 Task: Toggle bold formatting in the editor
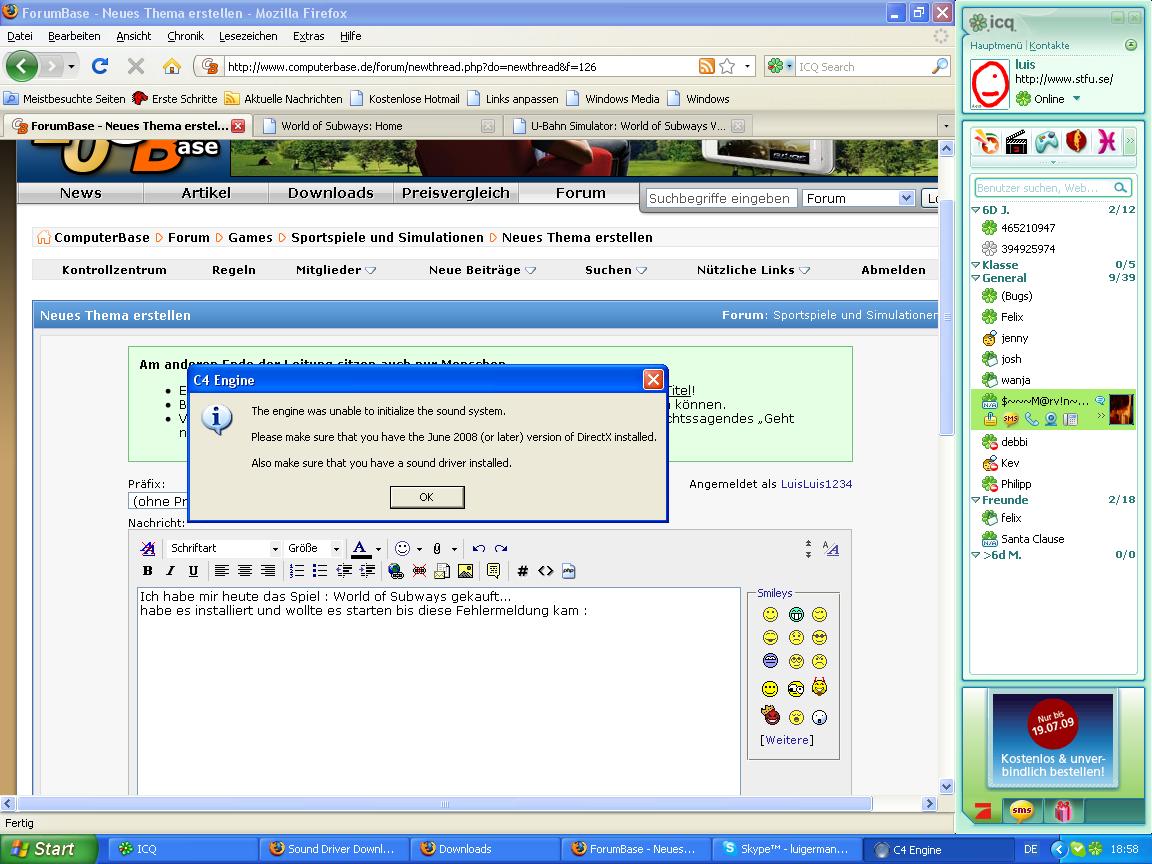click(x=148, y=571)
